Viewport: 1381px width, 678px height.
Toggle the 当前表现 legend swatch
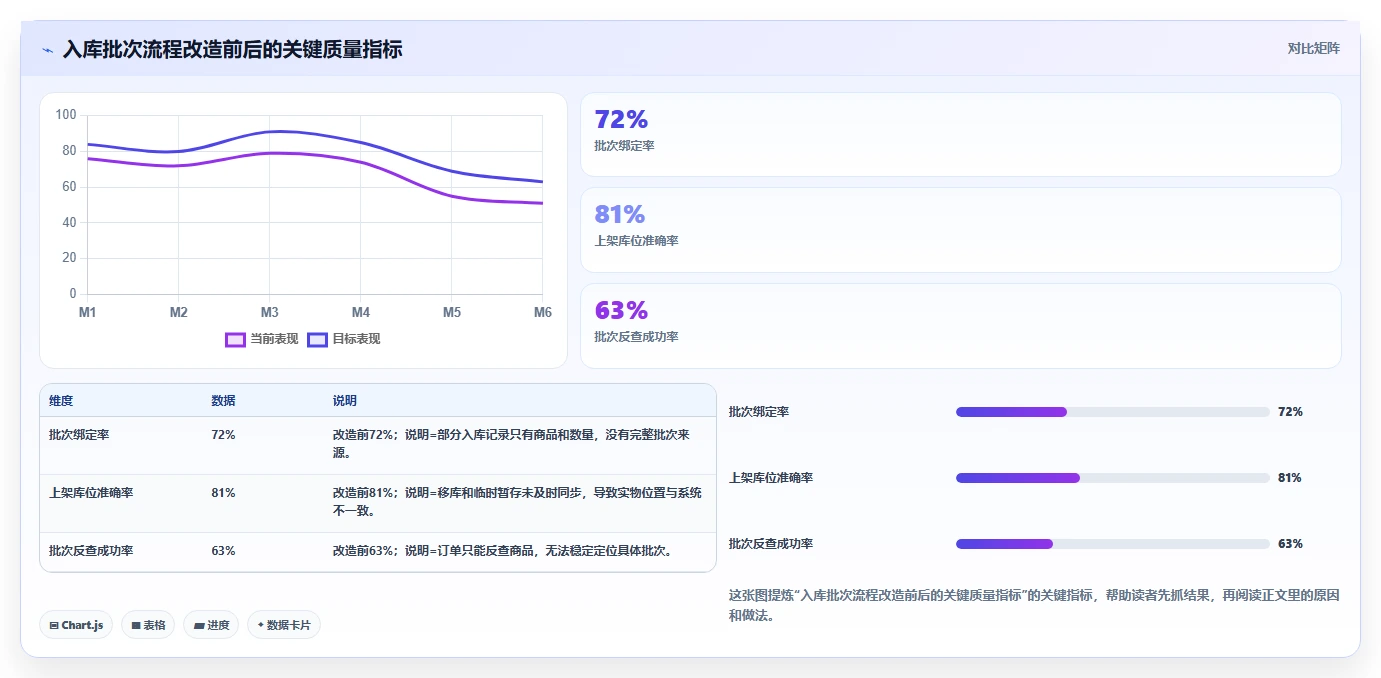point(236,339)
